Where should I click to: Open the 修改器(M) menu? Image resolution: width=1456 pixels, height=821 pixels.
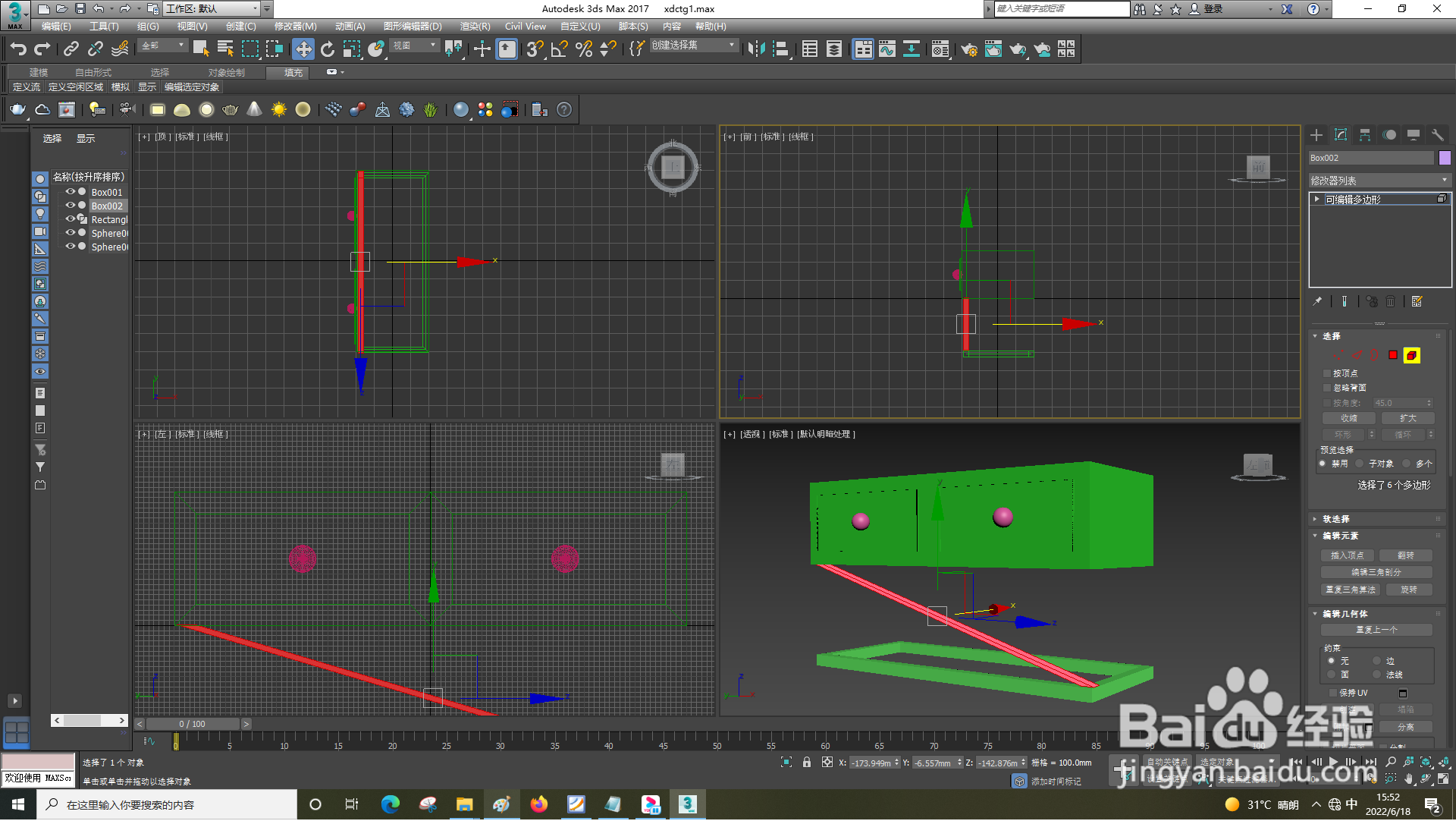click(x=295, y=27)
